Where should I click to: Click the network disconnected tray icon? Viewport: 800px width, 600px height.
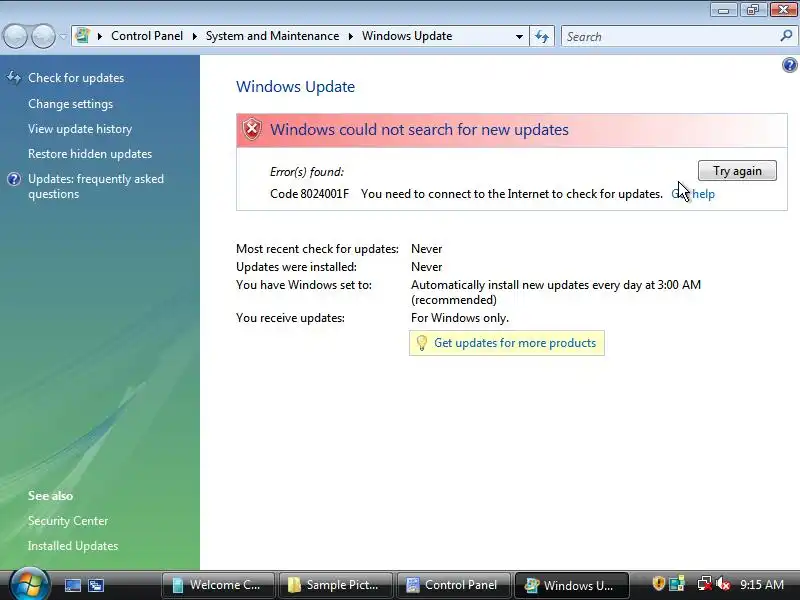705,584
